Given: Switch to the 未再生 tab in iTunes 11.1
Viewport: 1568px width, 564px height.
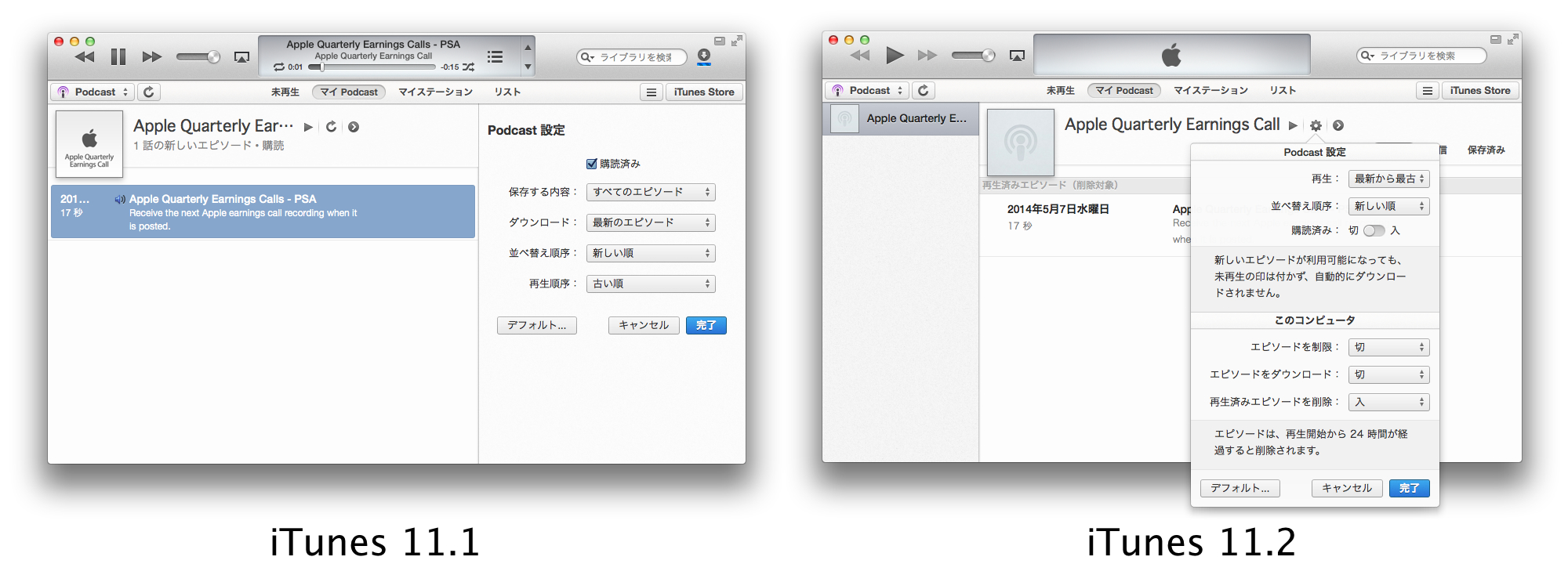Looking at the screenshot, I should [285, 92].
